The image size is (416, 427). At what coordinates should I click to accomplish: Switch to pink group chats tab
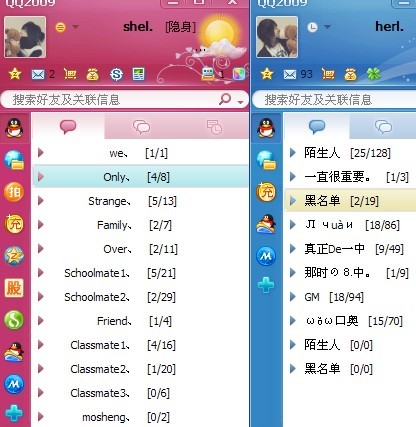click(x=142, y=127)
